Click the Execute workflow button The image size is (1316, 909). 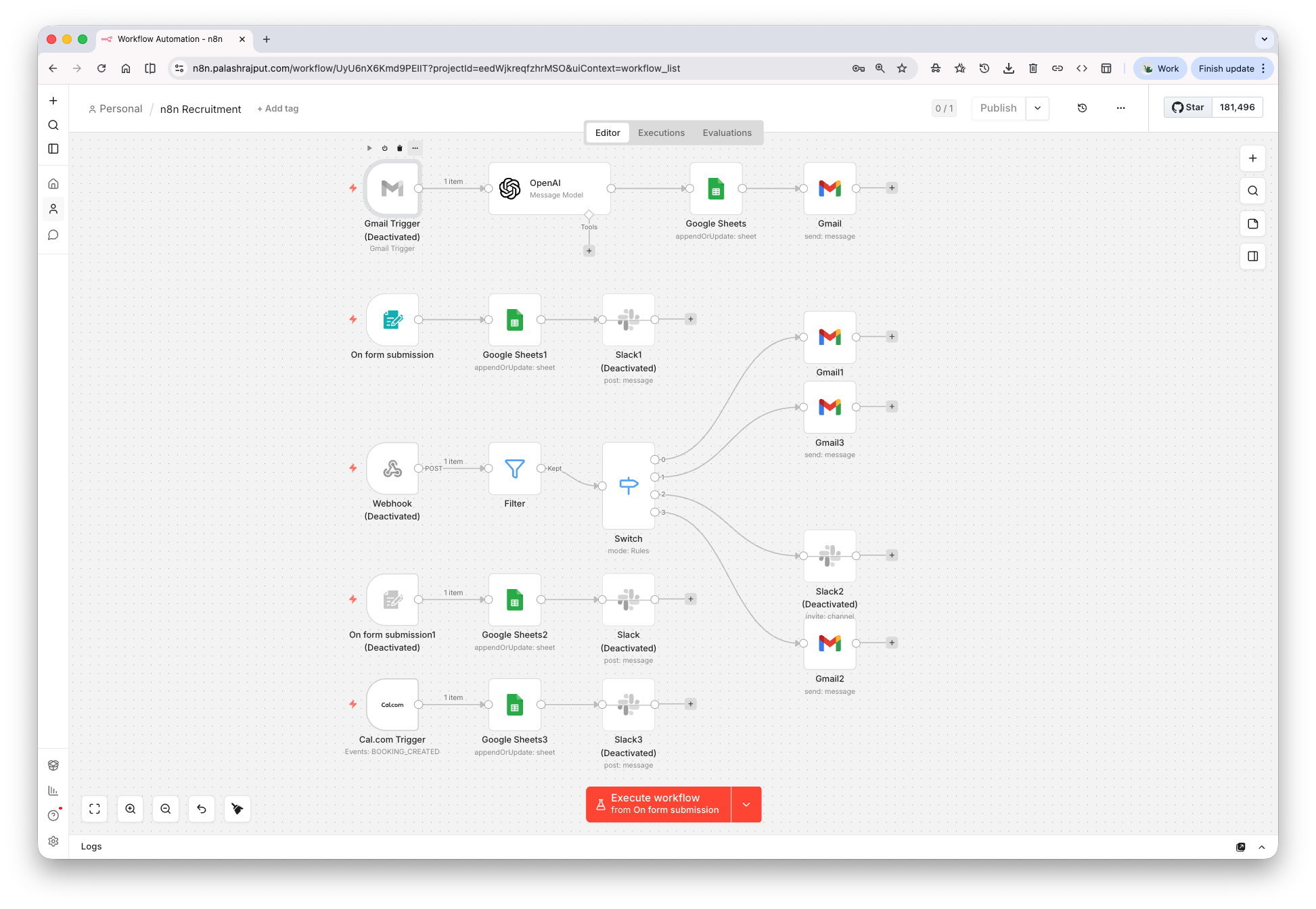pyautogui.click(x=656, y=804)
